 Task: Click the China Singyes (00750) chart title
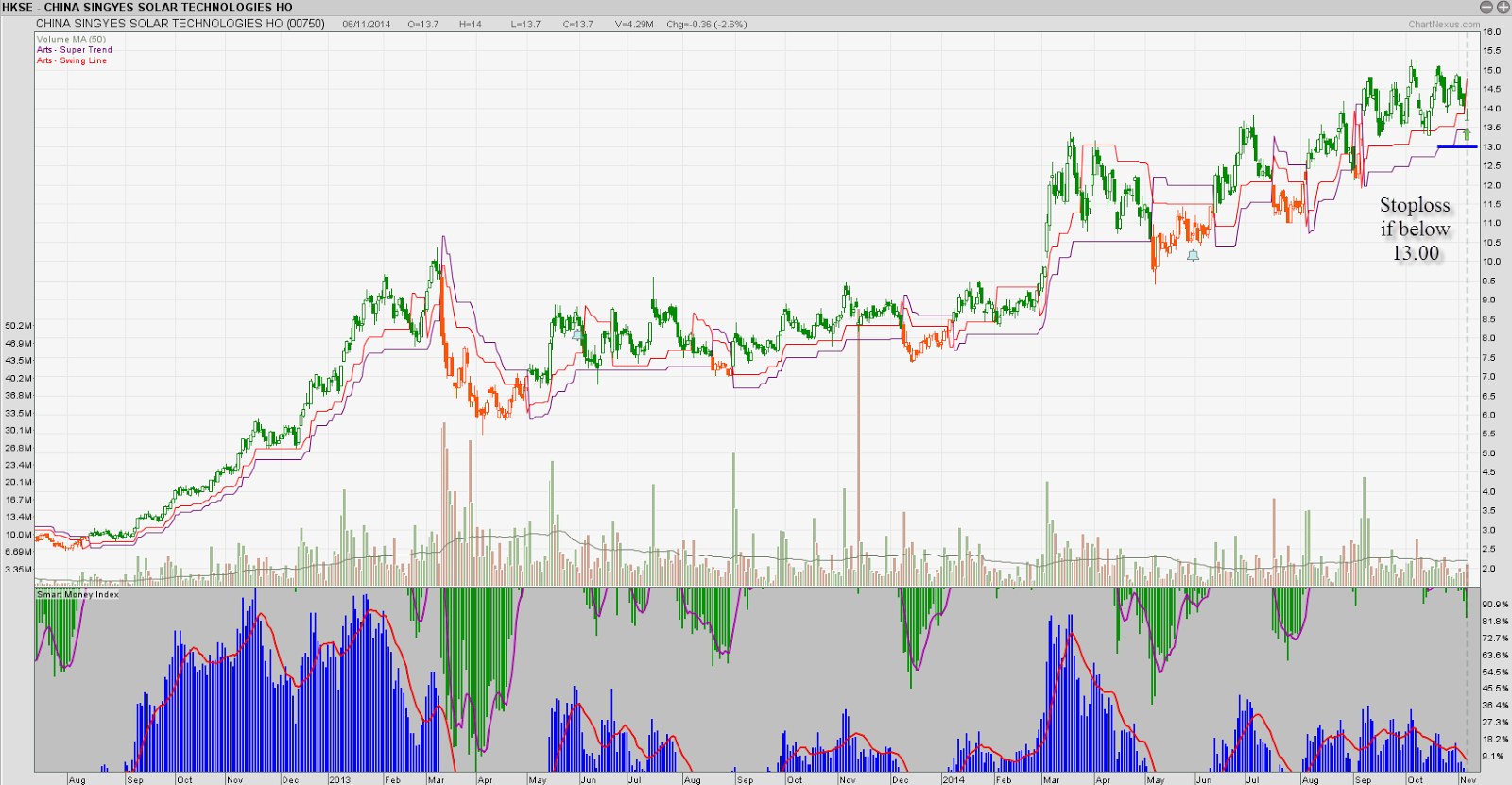(x=180, y=24)
